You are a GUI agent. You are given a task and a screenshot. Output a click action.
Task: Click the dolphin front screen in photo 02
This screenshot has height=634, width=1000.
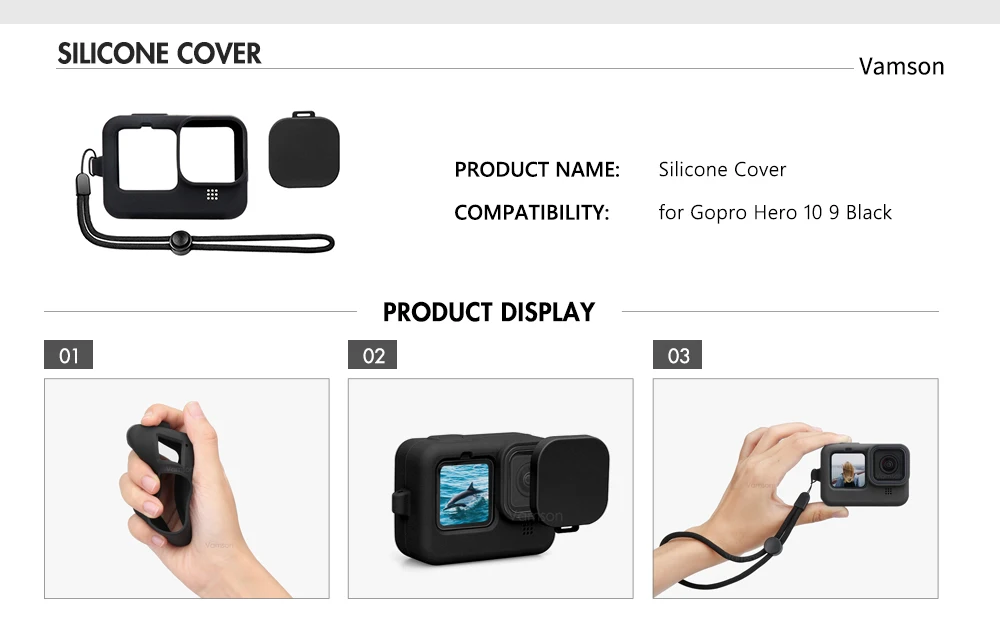(x=465, y=494)
